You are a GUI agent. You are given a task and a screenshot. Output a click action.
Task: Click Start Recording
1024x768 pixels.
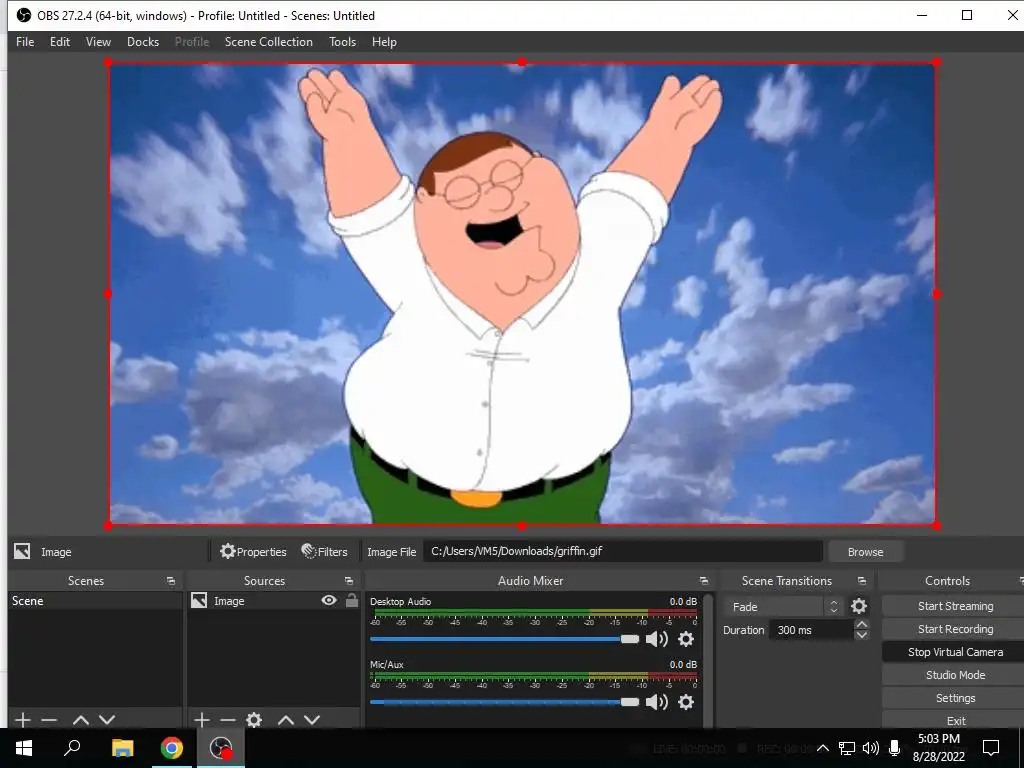click(955, 629)
